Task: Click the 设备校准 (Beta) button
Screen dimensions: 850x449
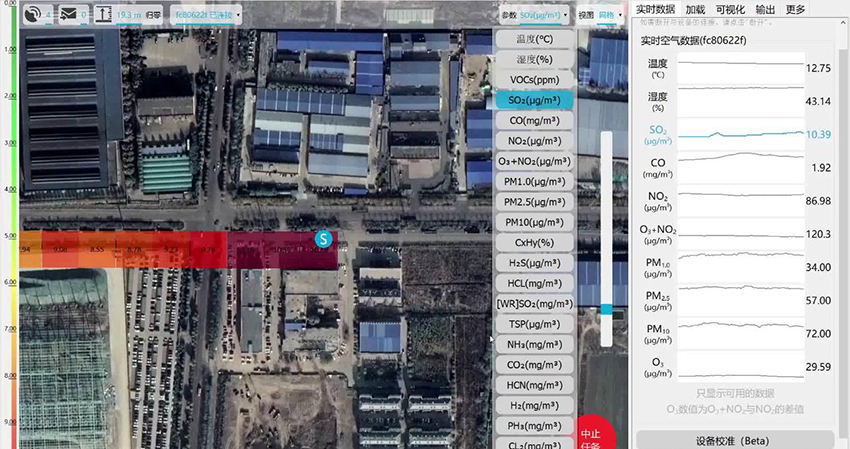Action: [735, 440]
